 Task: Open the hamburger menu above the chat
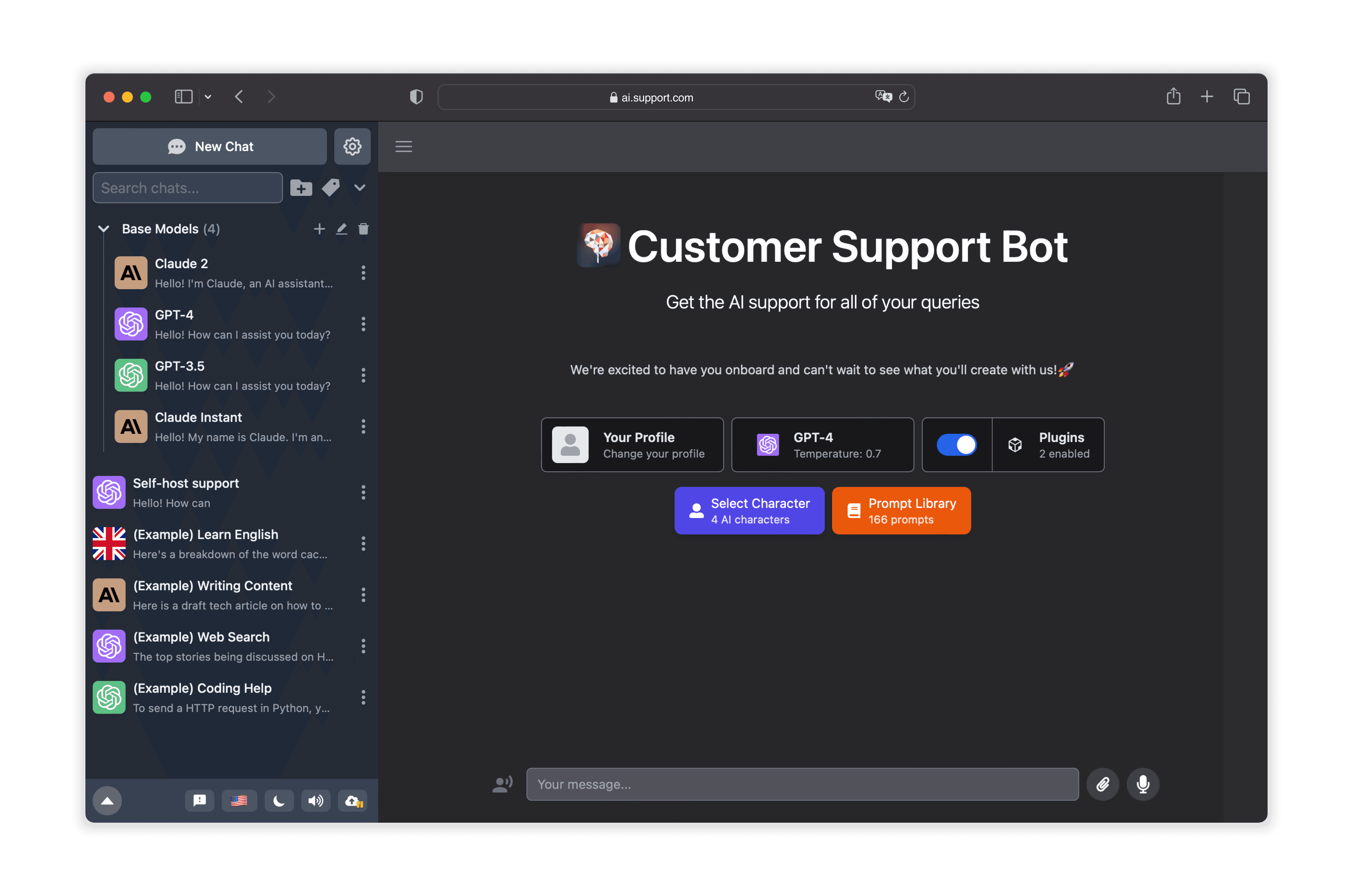pyautogui.click(x=403, y=147)
